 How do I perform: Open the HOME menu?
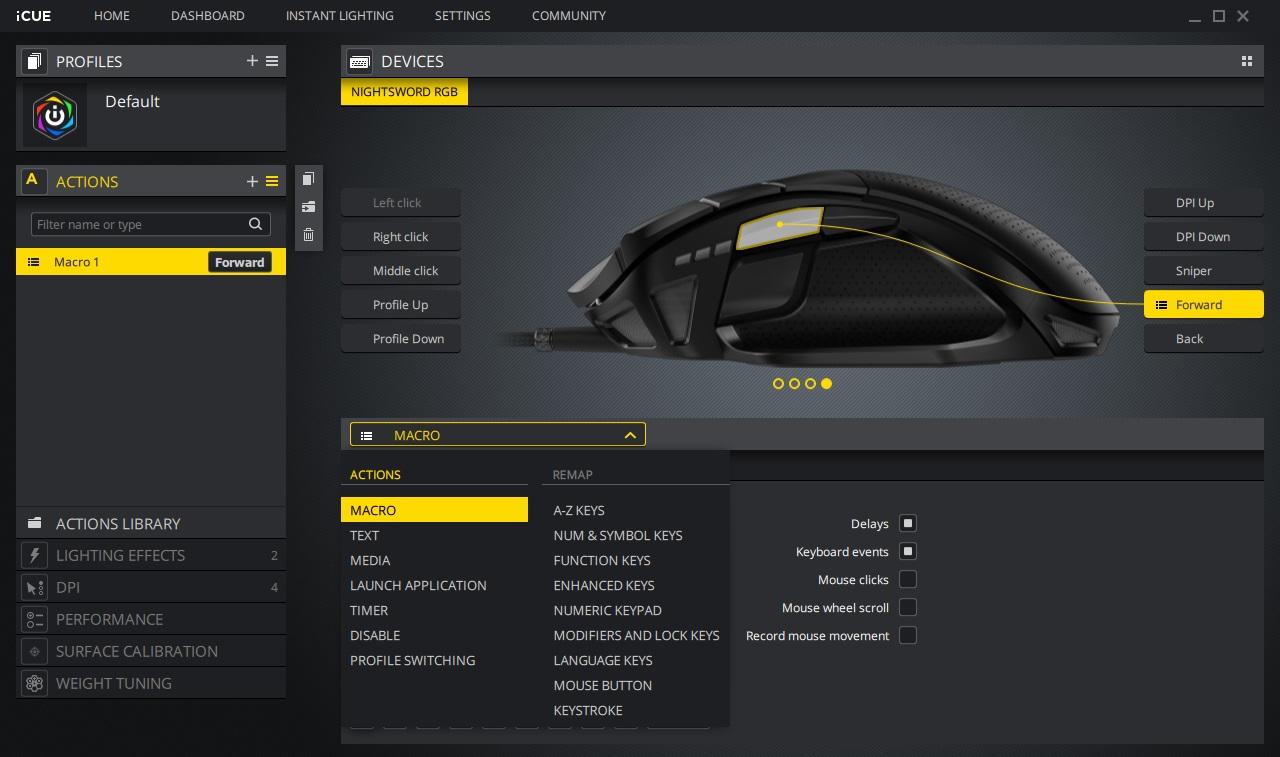pos(112,16)
